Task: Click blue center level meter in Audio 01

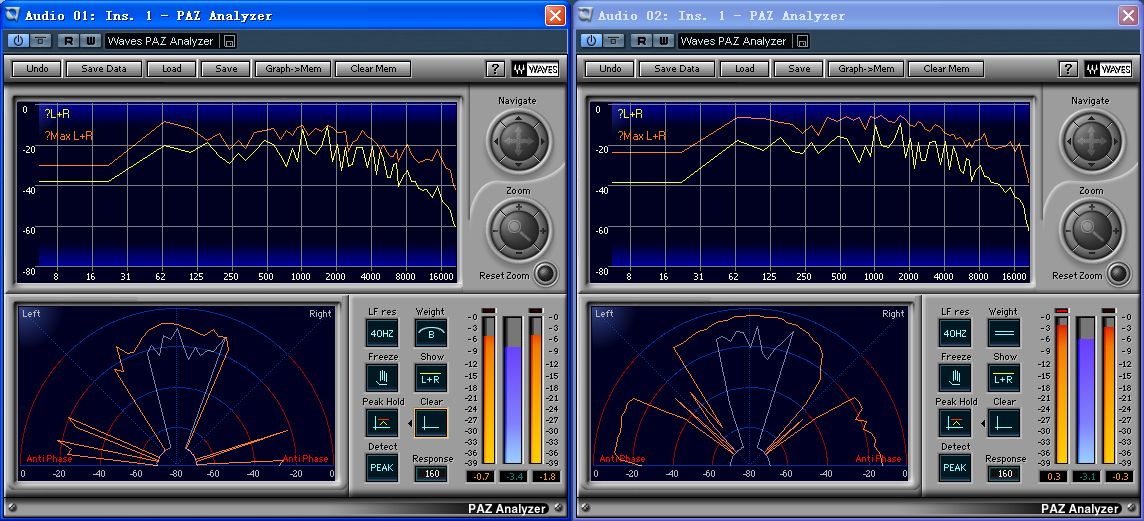Action: [514, 390]
